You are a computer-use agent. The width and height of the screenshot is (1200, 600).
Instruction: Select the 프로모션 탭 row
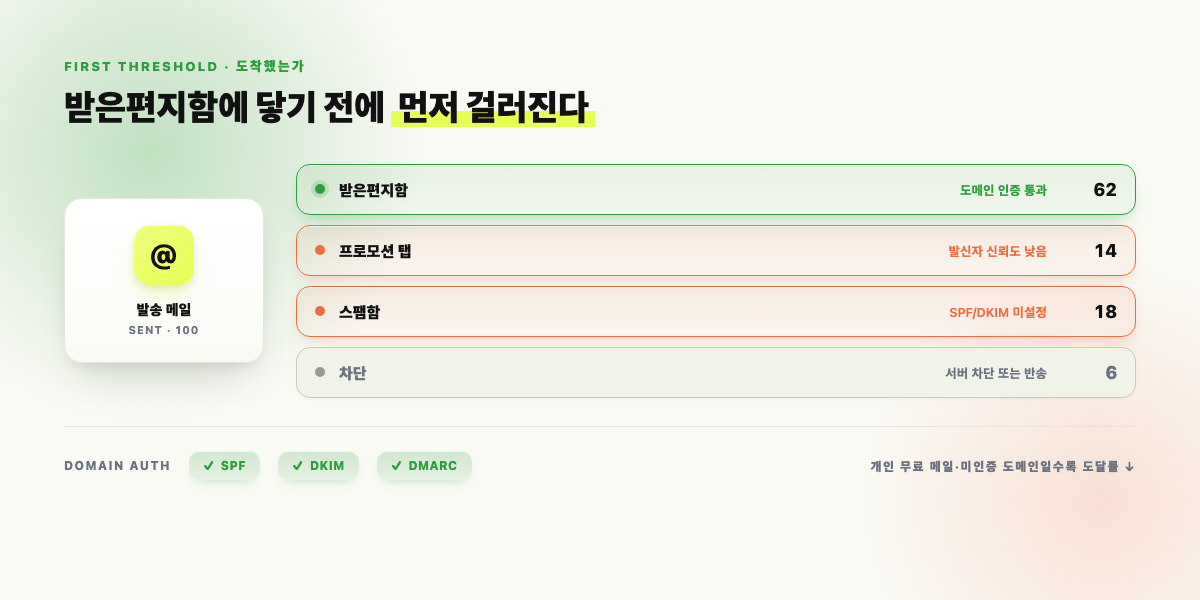tap(716, 250)
